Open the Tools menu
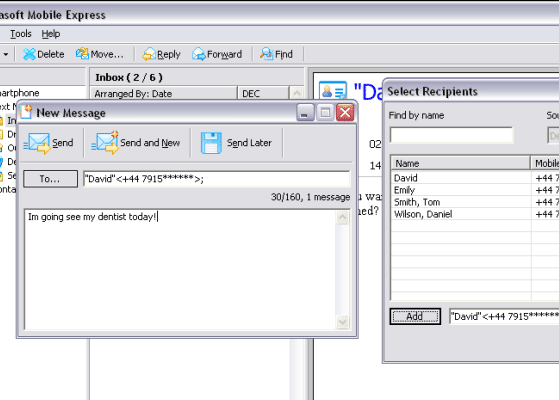 click(21, 34)
